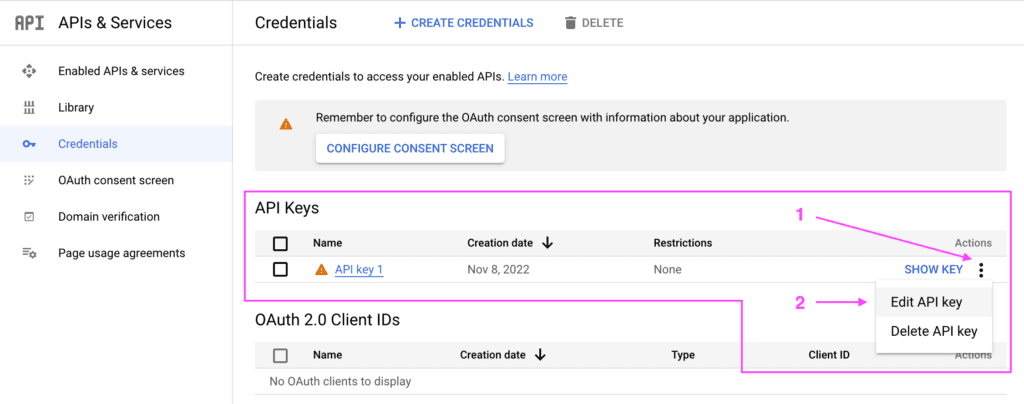Check the API key 1 row checkbox
This screenshot has width=1024, height=404.
(280, 270)
